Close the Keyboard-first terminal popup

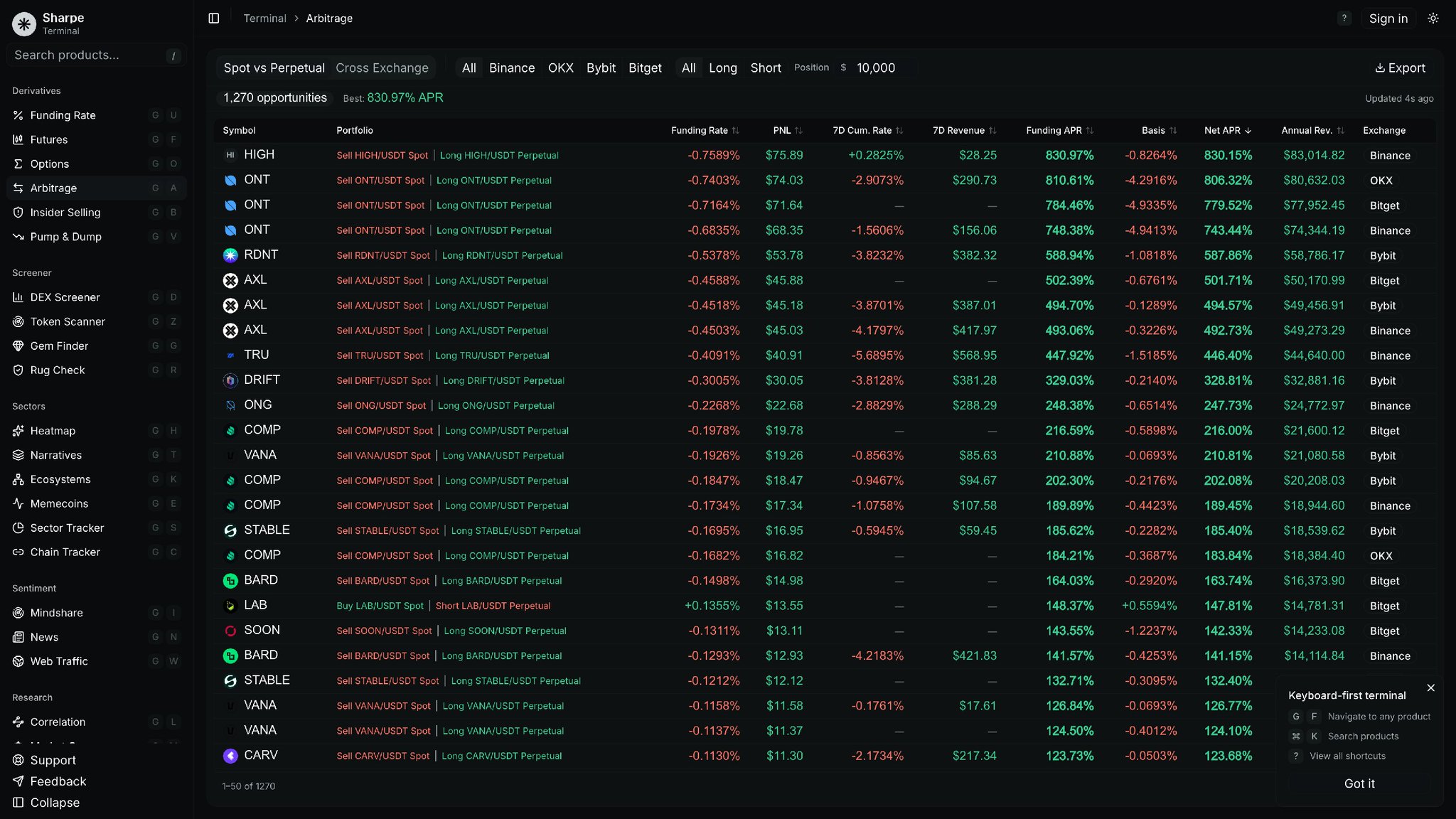point(1430,688)
